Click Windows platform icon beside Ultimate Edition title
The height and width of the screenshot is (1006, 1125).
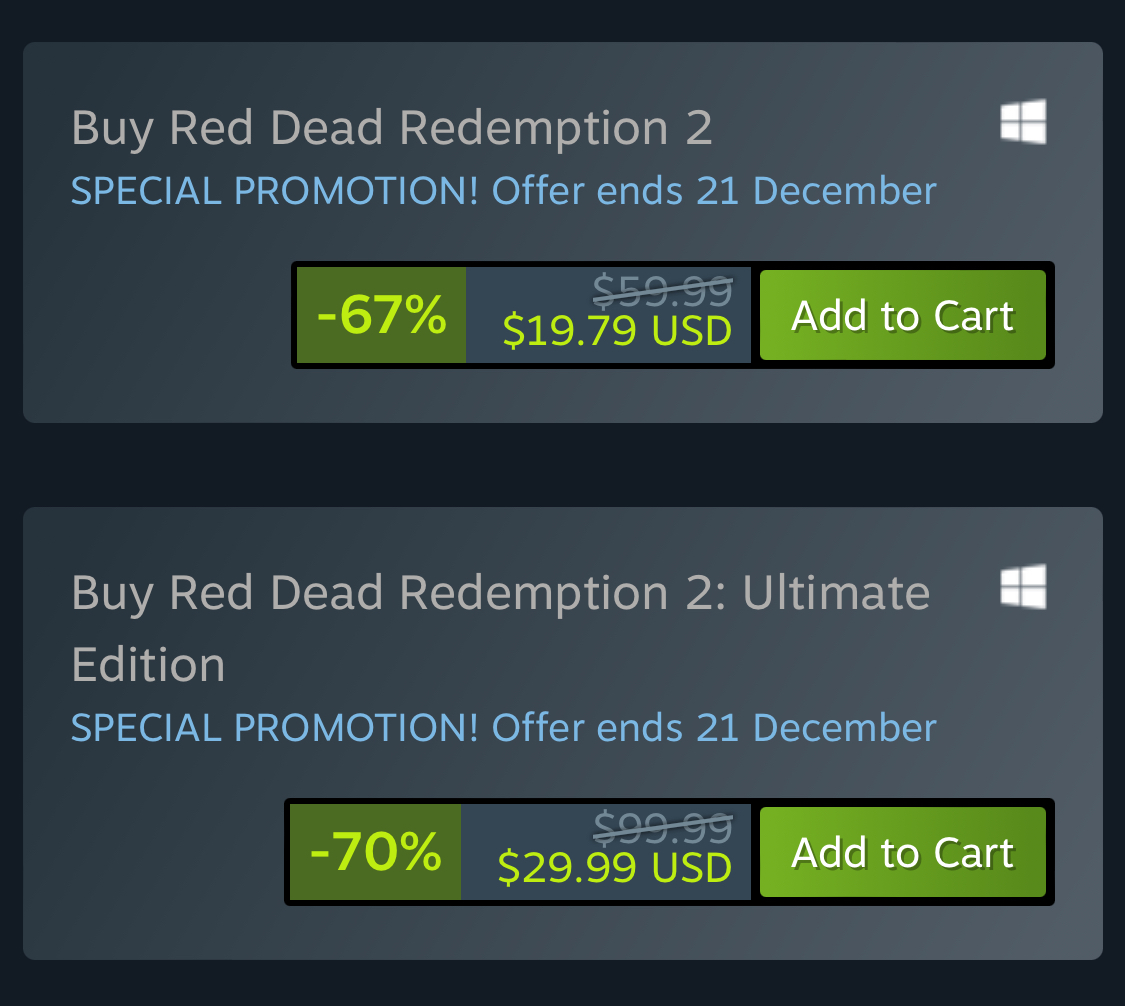pos(1023,586)
